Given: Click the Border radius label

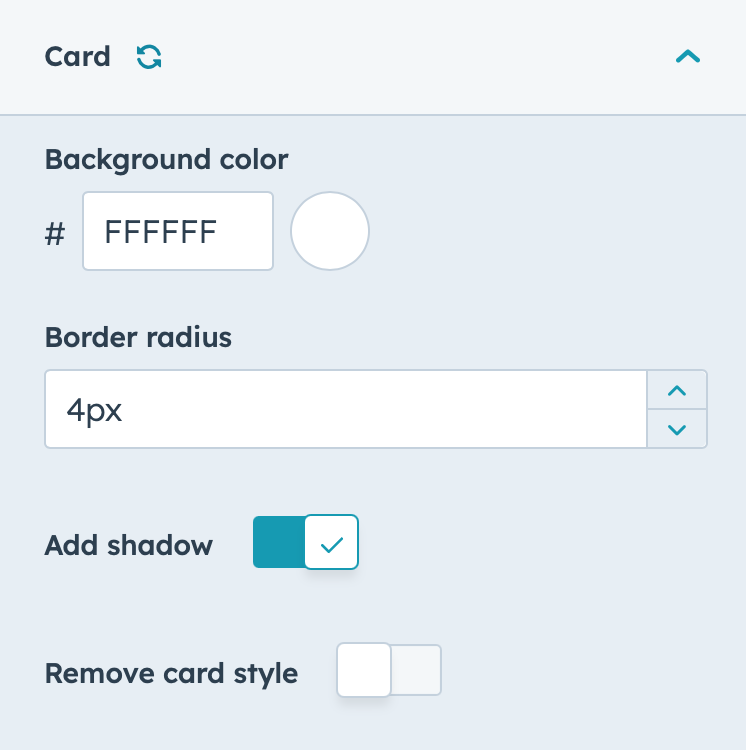Looking at the screenshot, I should [x=138, y=337].
